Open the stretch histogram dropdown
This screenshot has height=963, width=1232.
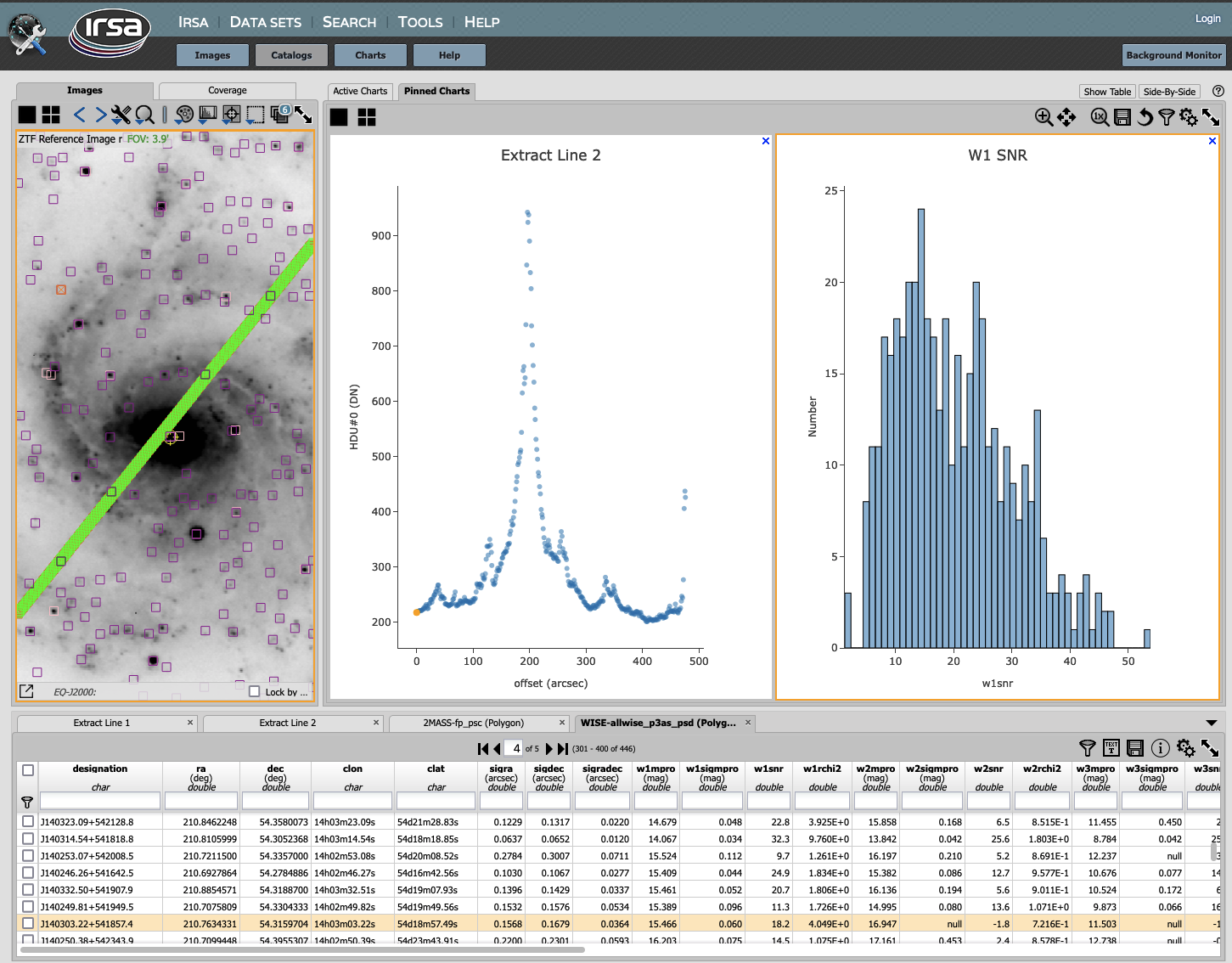207,115
